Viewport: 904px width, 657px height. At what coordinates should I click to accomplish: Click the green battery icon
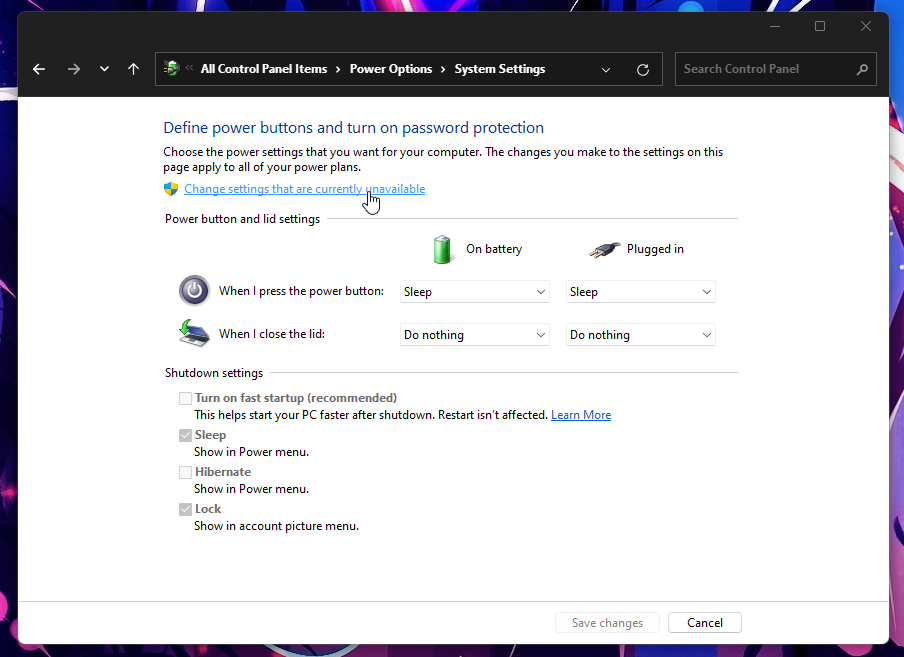442,250
